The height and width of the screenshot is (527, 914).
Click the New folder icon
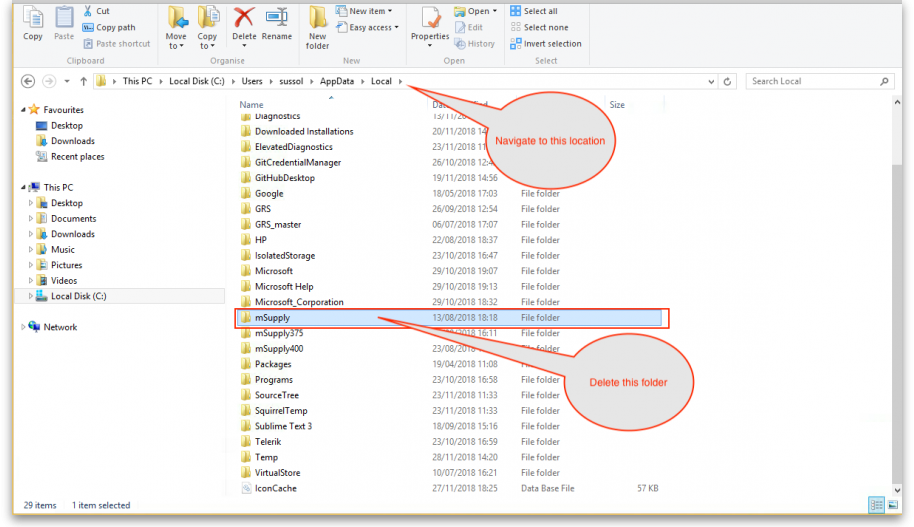pos(318,26)
